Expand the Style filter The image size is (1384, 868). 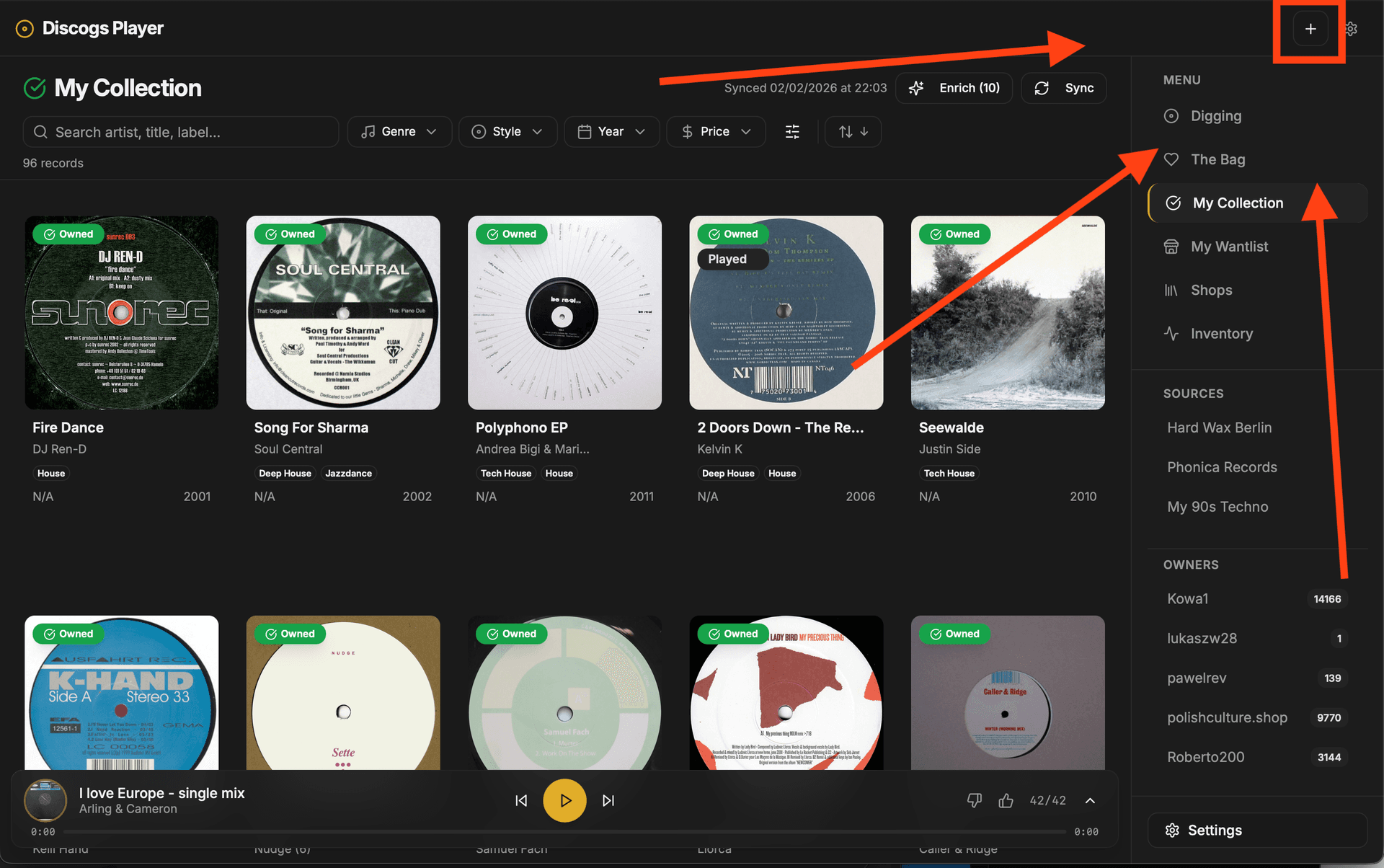507,131
